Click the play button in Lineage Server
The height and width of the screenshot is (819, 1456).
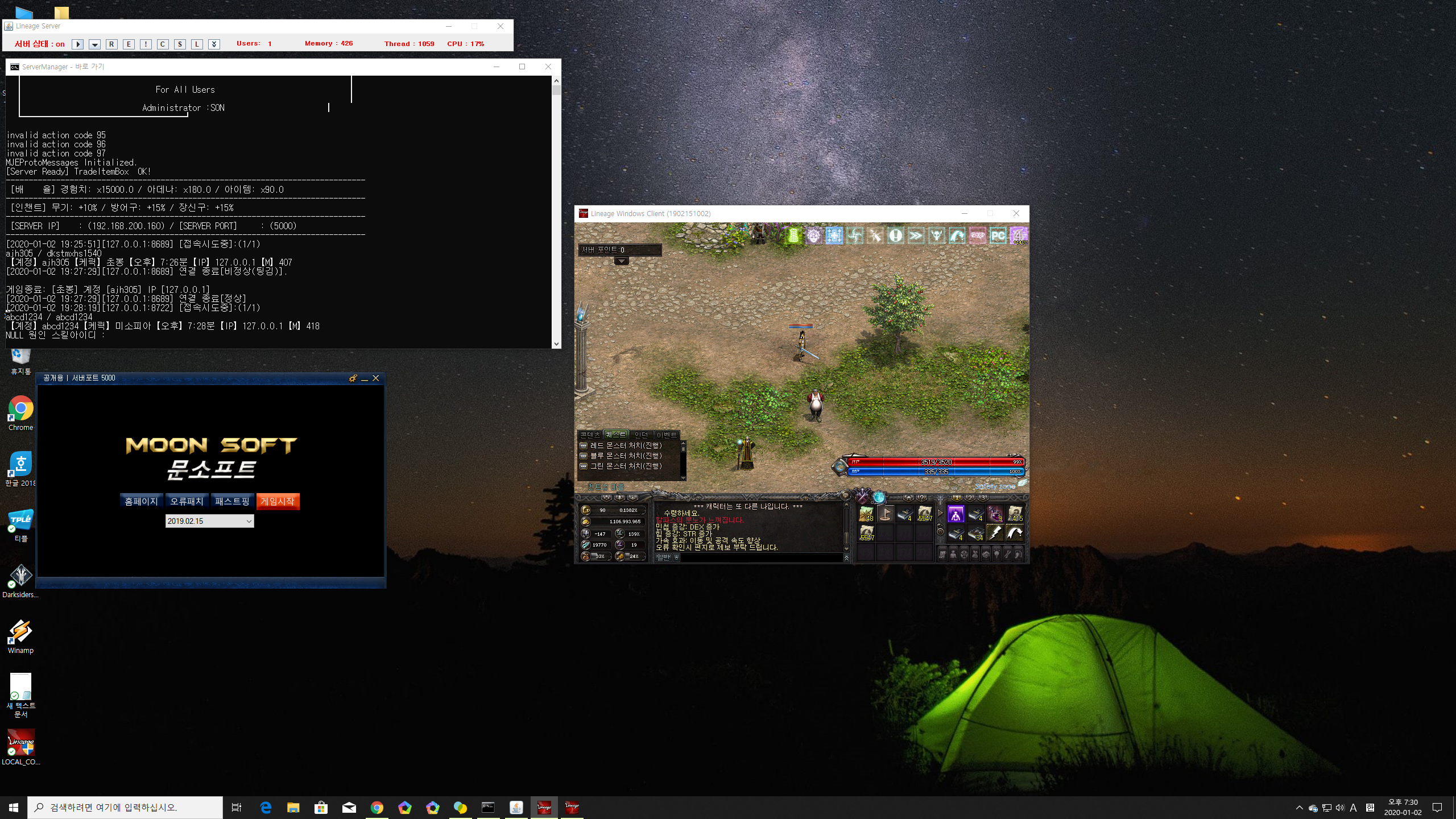[x=78, y=44]
